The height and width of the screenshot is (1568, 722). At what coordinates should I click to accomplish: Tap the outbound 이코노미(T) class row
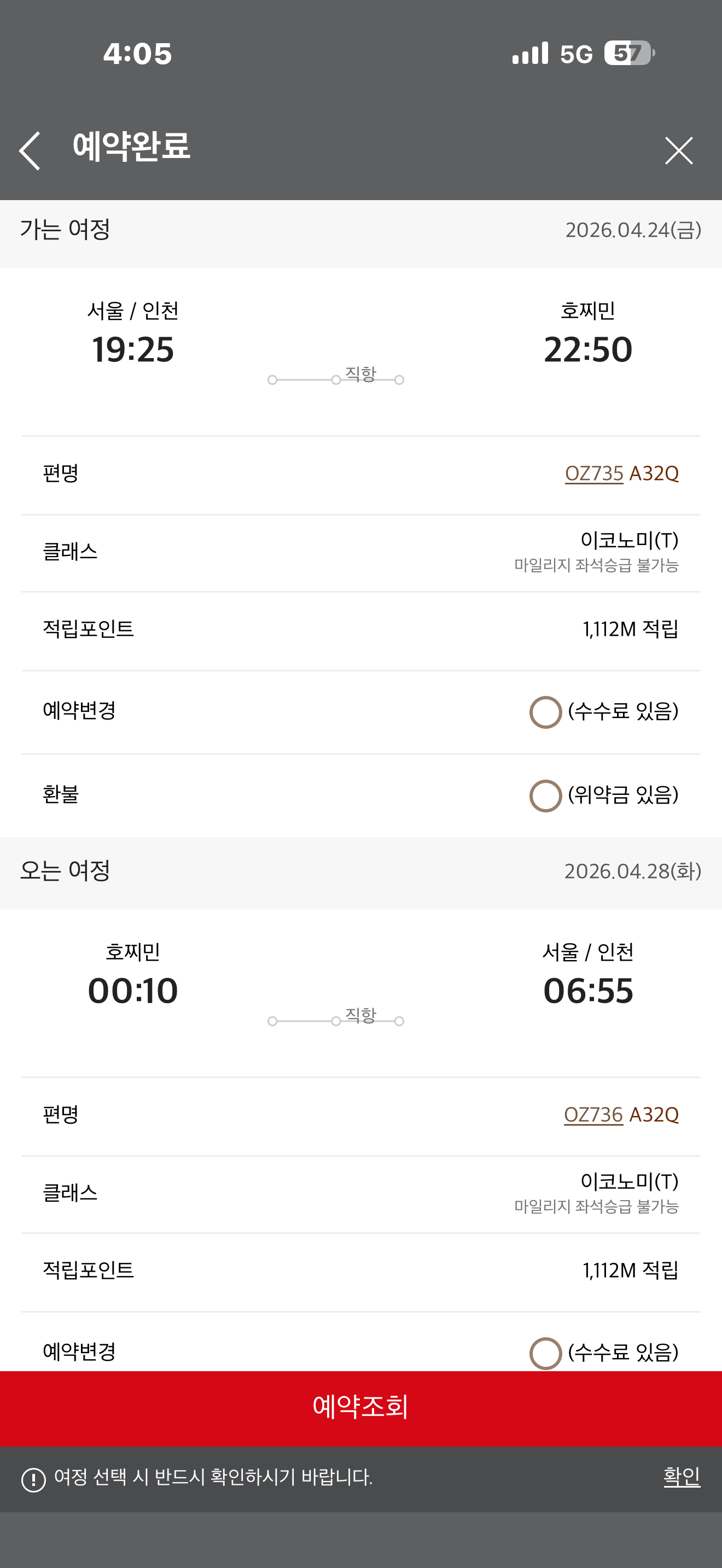pyautogui.click(x=360, y=552)
